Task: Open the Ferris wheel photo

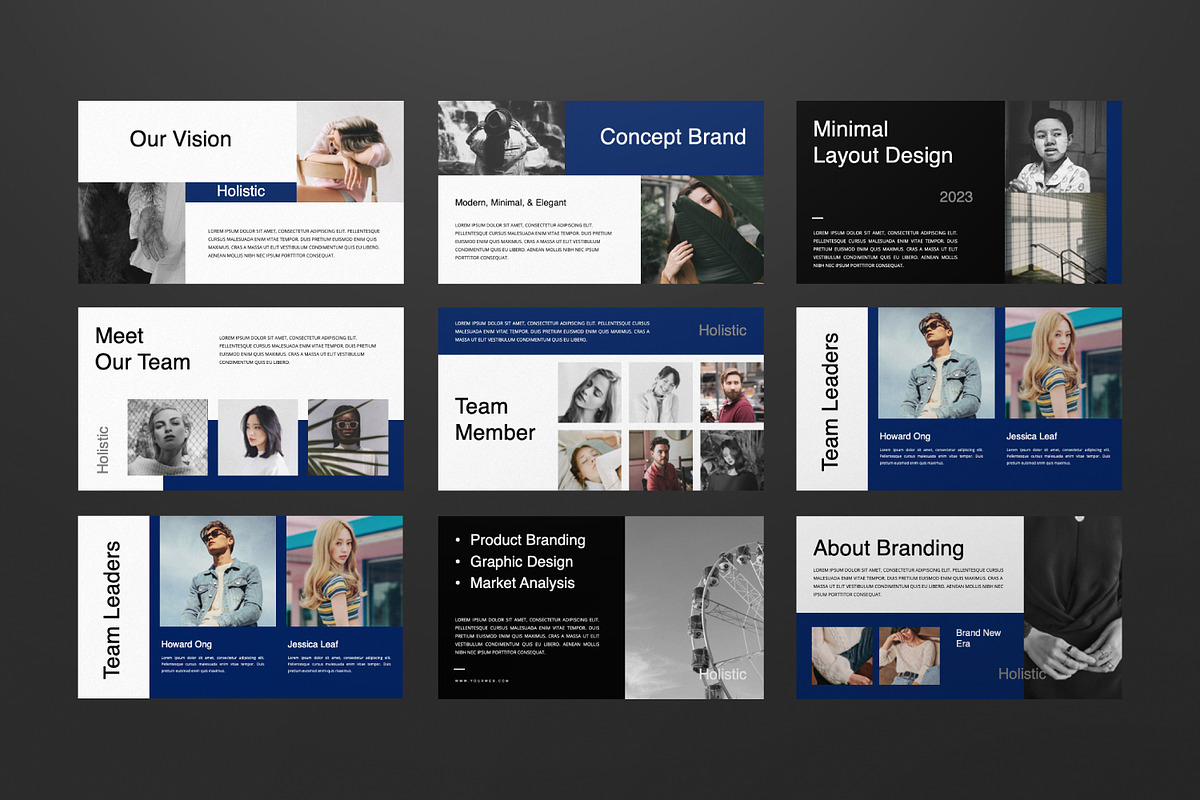Action: tap(695, 608)
